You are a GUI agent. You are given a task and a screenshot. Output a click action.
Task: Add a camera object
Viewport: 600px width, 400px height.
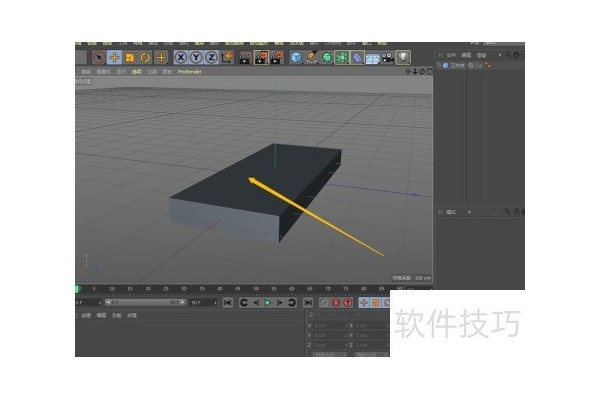click(x=388, y=58)
